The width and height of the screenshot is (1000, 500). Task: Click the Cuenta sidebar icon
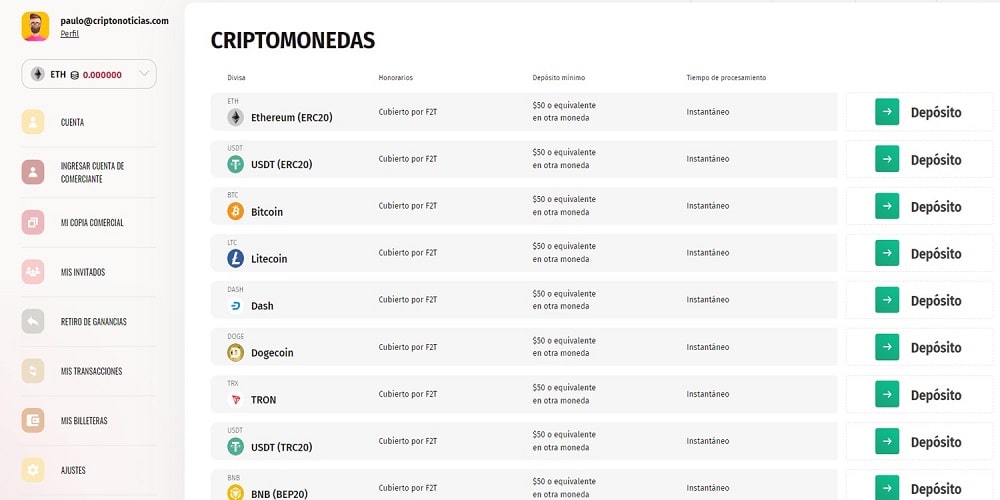pos(33,122)
